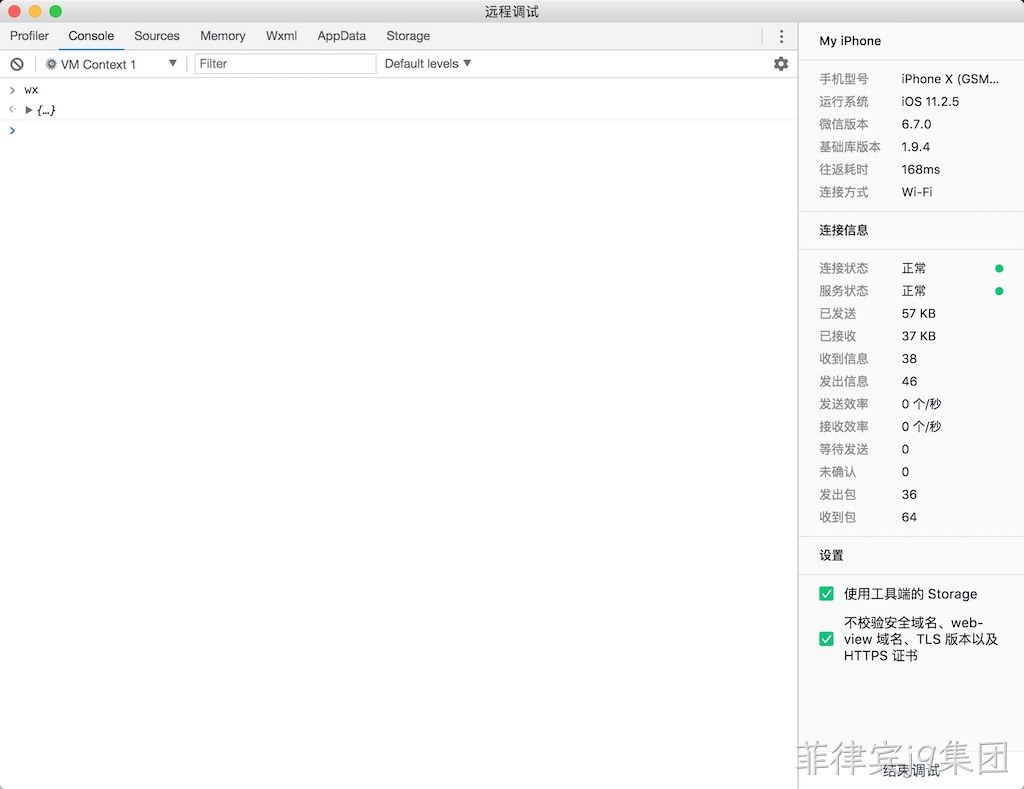
Task: Clear the console with the ban icon
Action: (17, 64)
